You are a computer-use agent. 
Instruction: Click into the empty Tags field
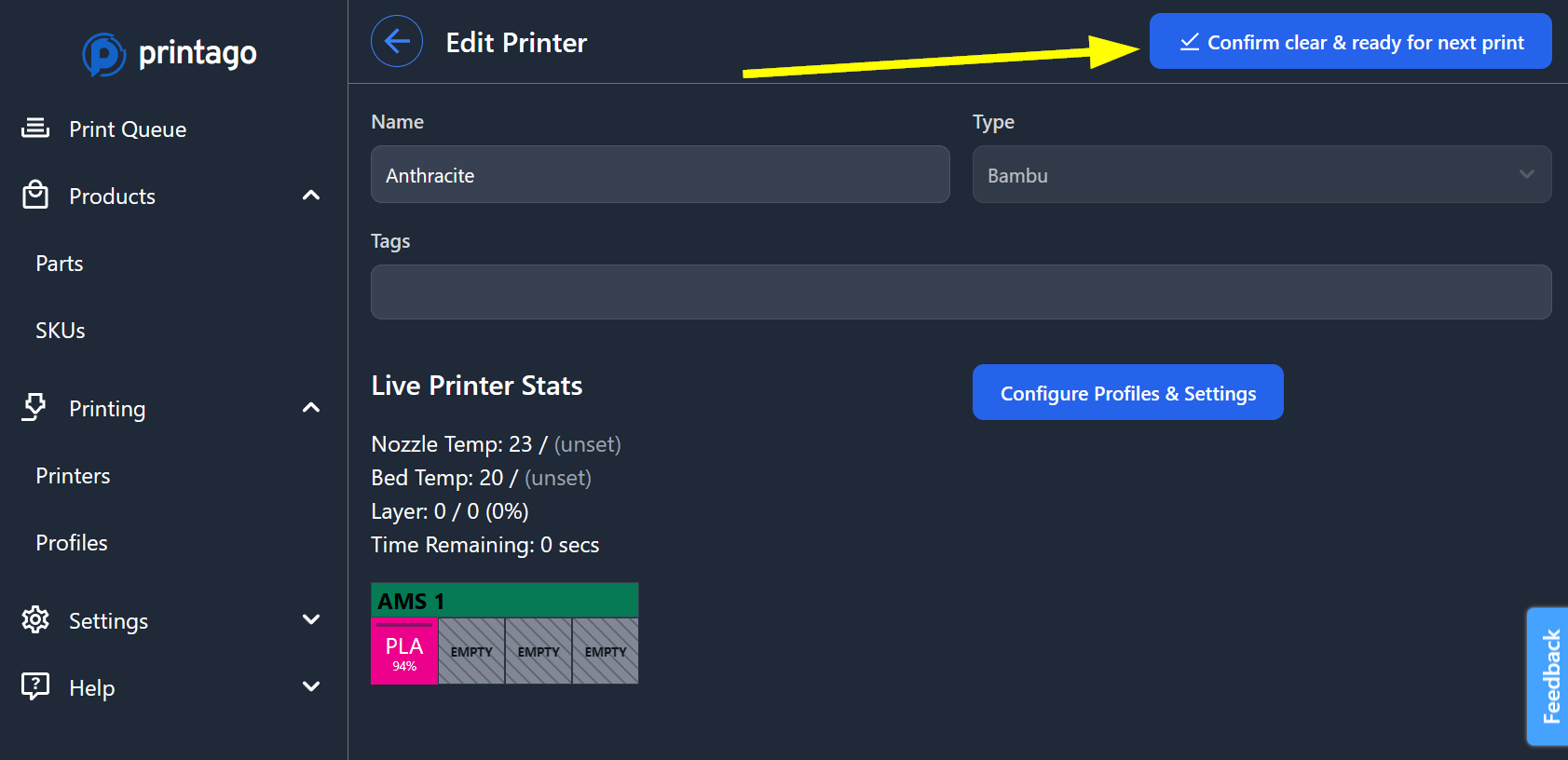coord(961,292)
